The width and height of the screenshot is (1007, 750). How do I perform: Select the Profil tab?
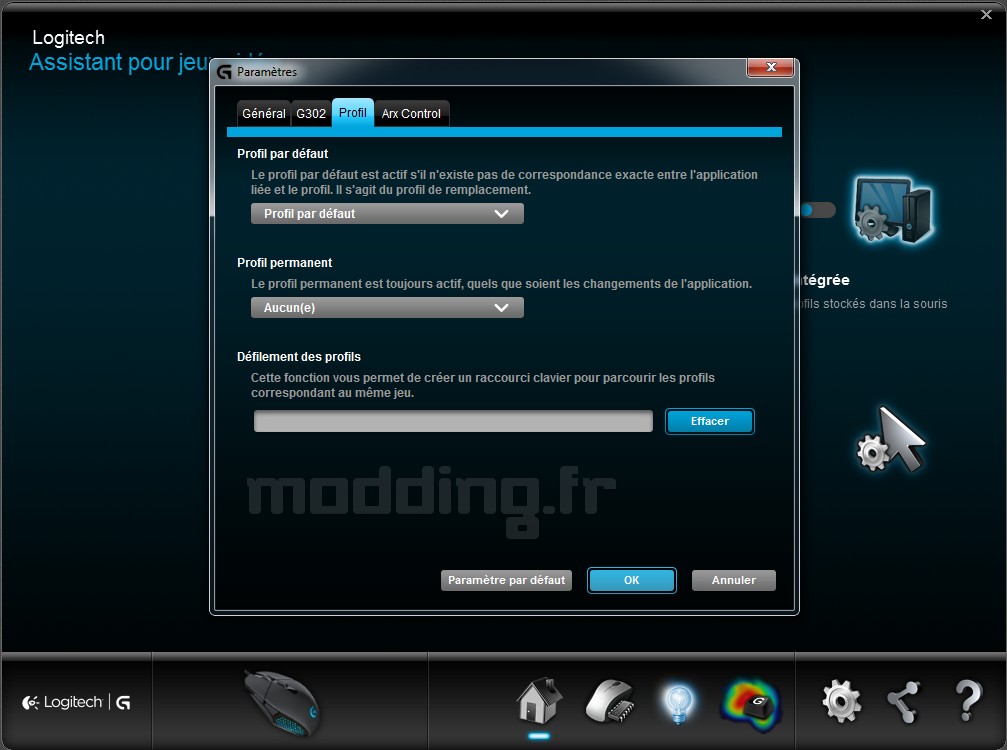(353, 113)
